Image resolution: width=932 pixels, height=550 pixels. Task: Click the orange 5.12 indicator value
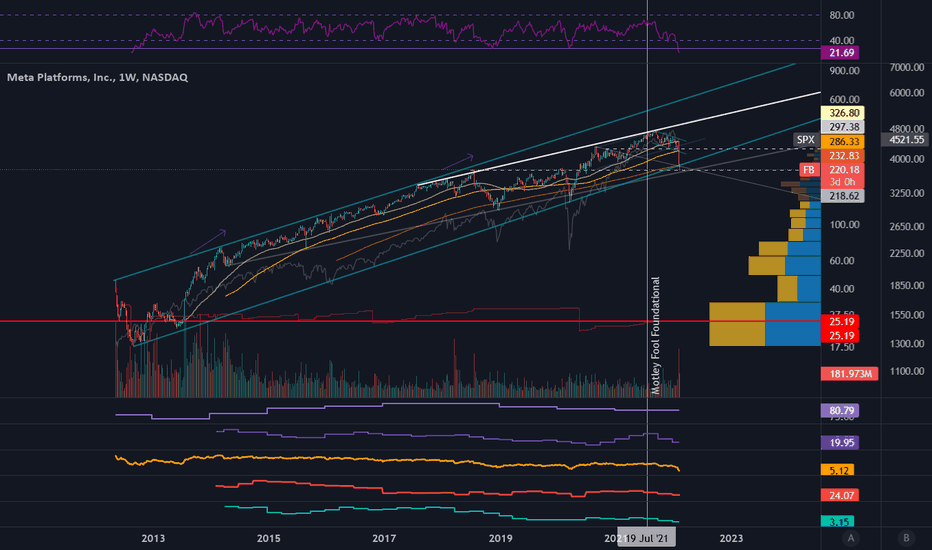tap(837, 470)
